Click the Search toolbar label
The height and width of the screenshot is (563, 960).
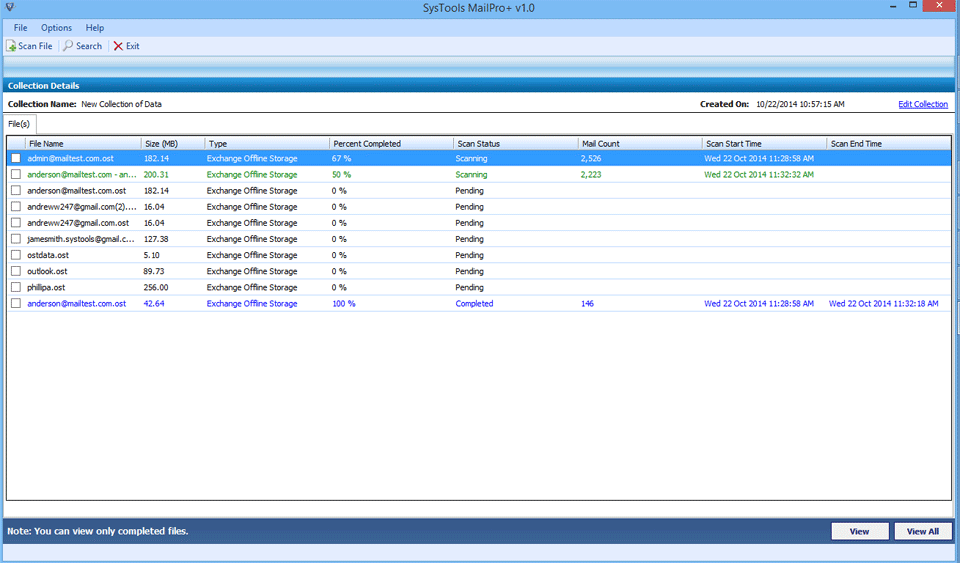point(89,46)
